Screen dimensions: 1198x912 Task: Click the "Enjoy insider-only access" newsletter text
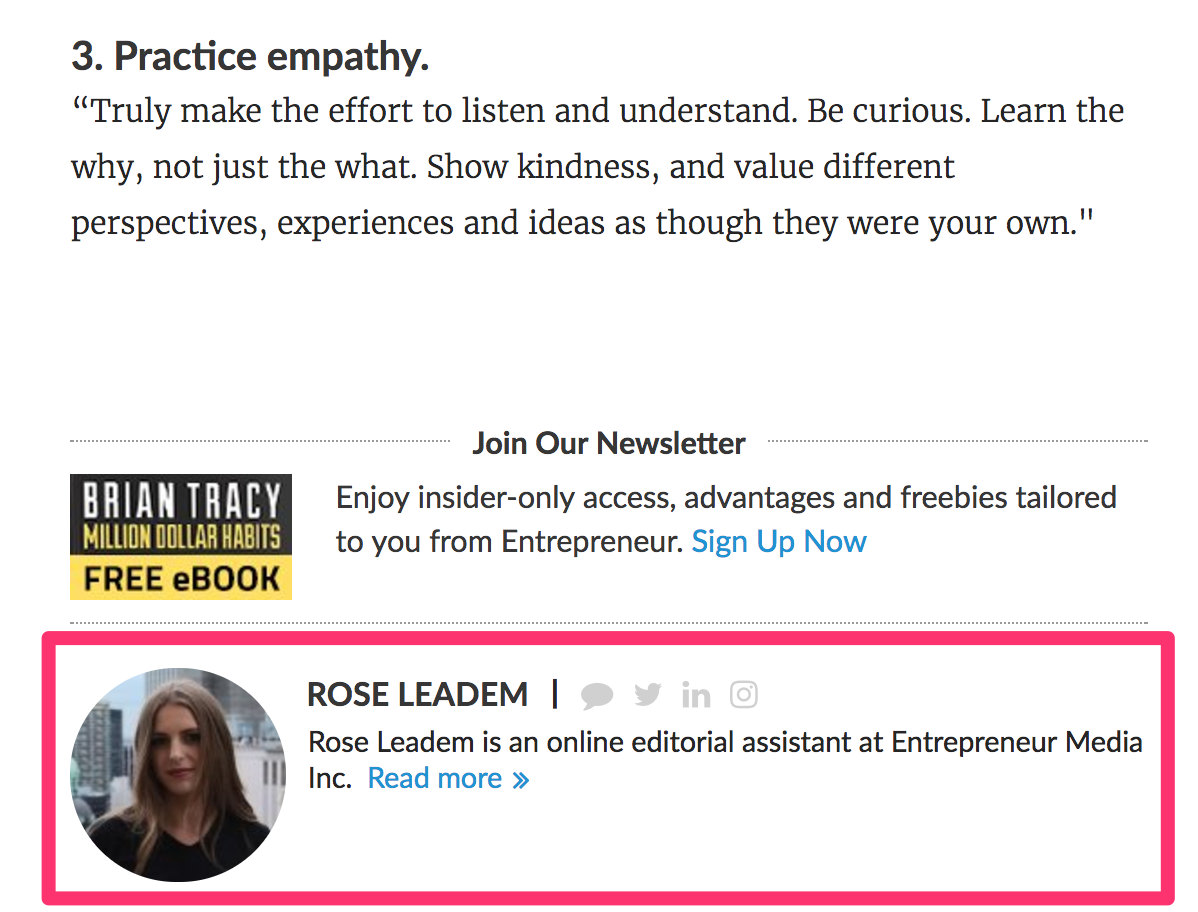coord(725,497)
